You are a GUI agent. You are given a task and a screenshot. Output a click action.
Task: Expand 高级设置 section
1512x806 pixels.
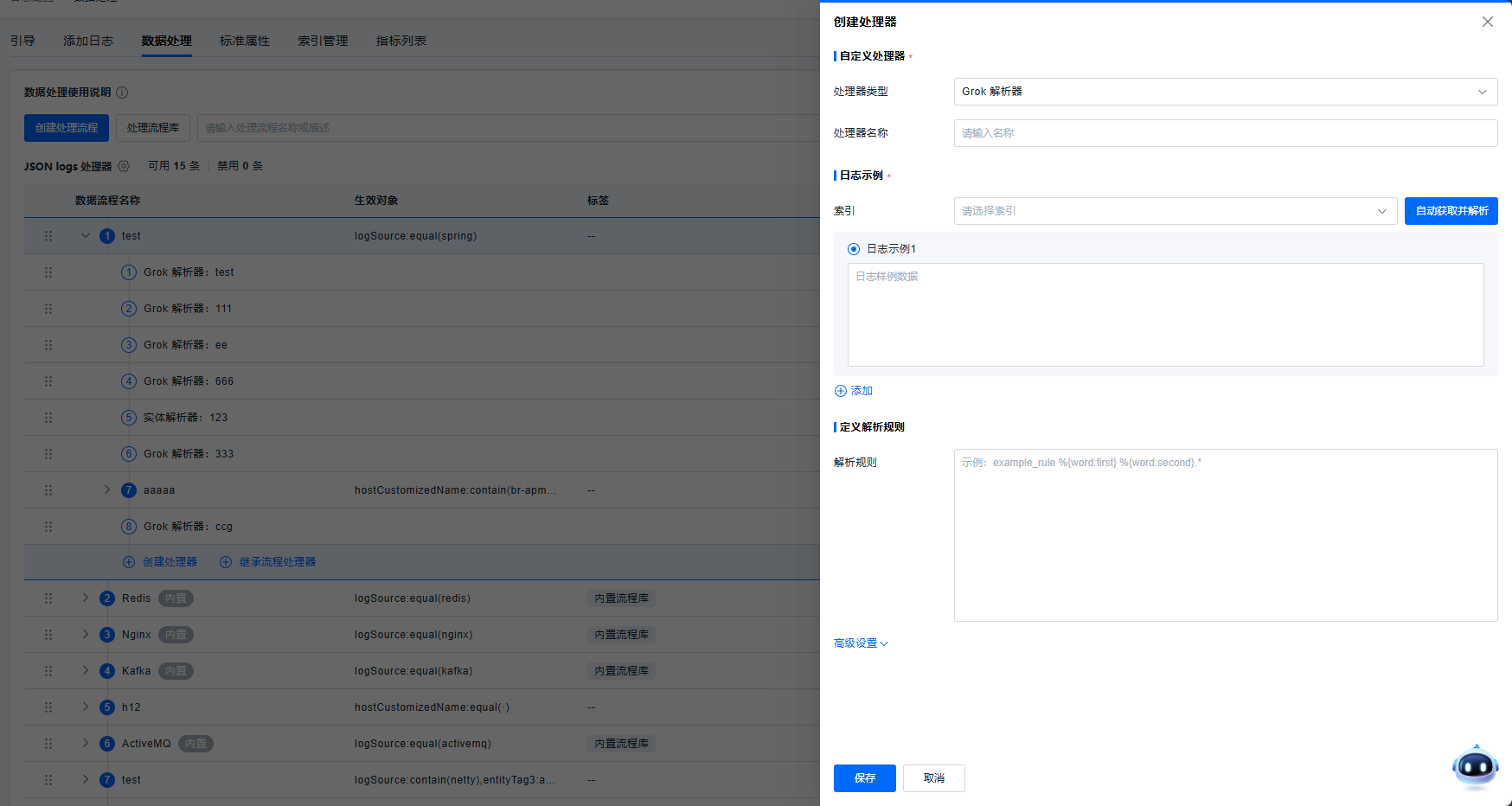tap(861, 643)
